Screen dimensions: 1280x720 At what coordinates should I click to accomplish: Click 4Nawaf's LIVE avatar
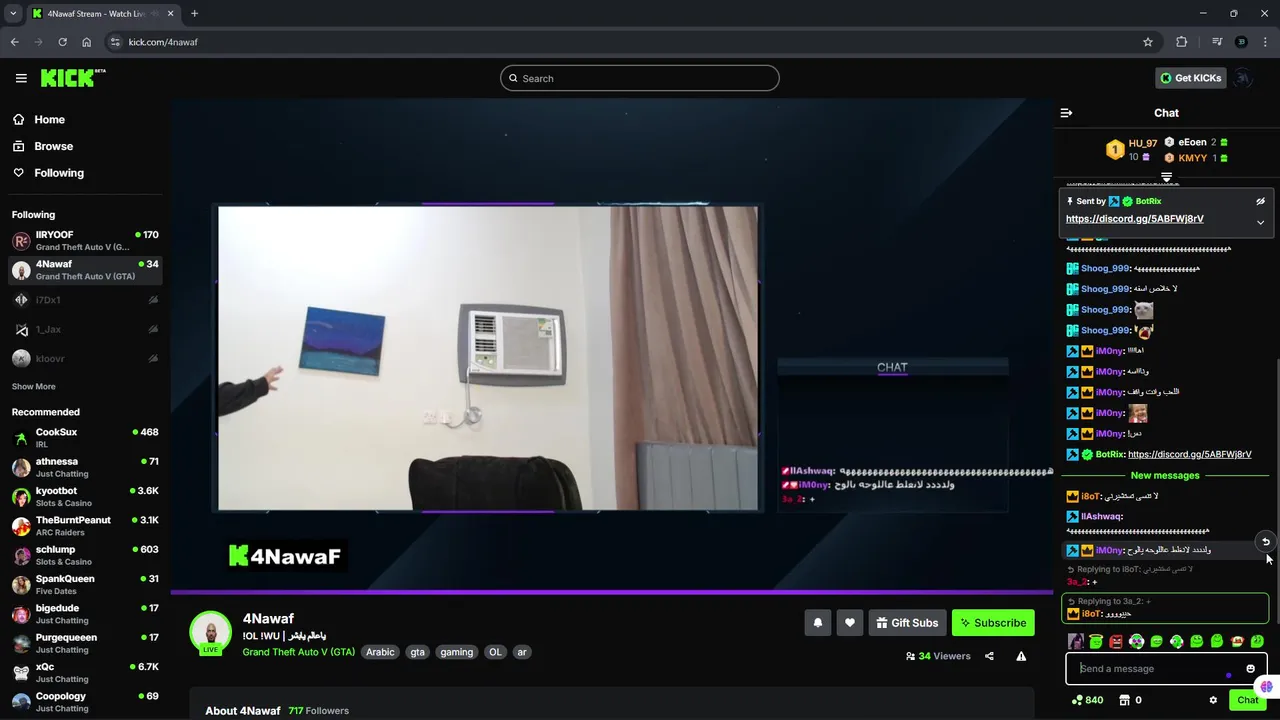click(211, 633)
